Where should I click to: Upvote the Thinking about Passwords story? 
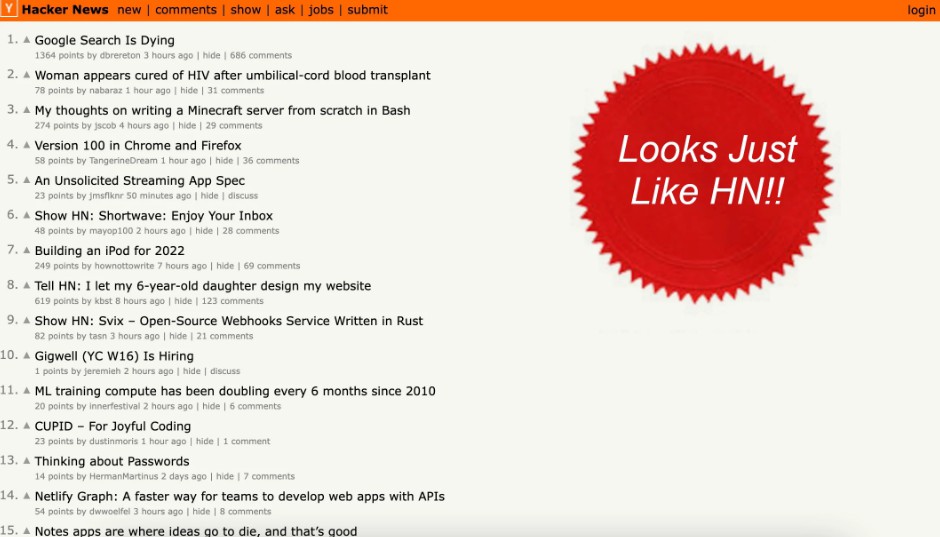click(27, 461)
